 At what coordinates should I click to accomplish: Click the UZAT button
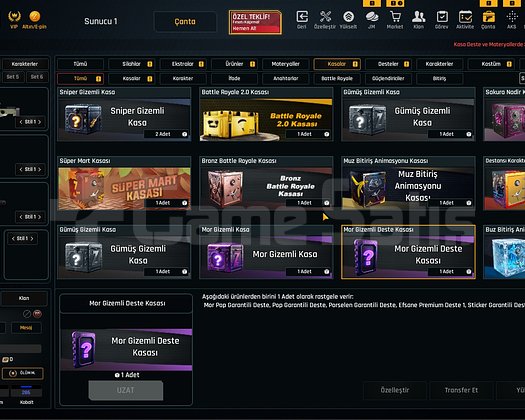point(126,390)
